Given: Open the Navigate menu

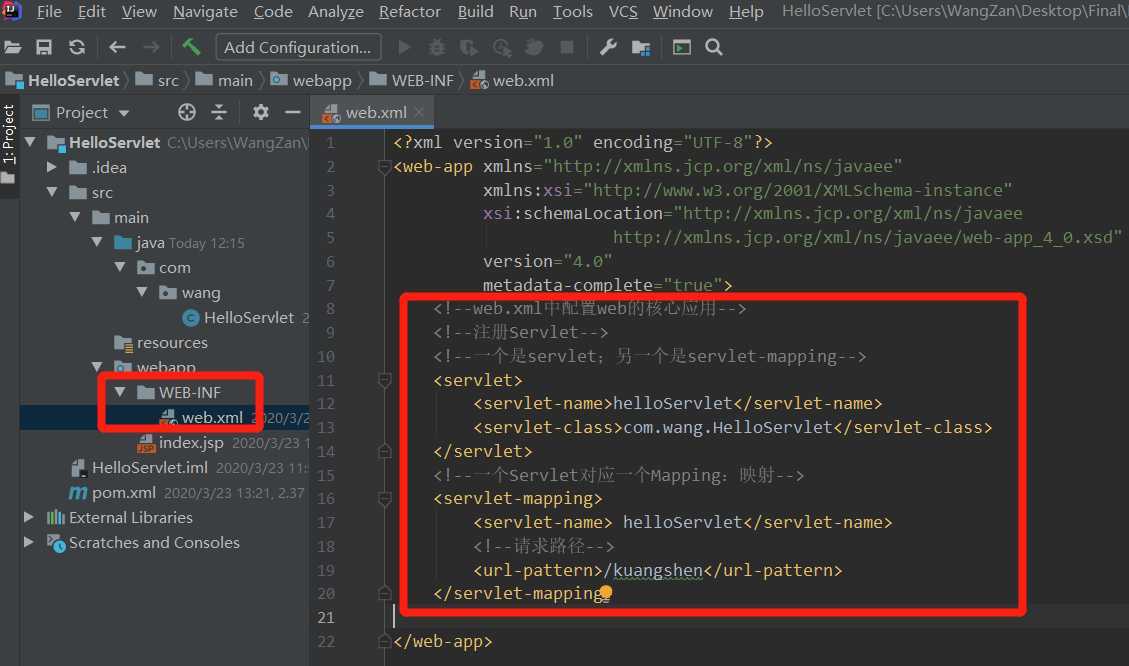Looking at the screenshot, I should click(205, 12).
